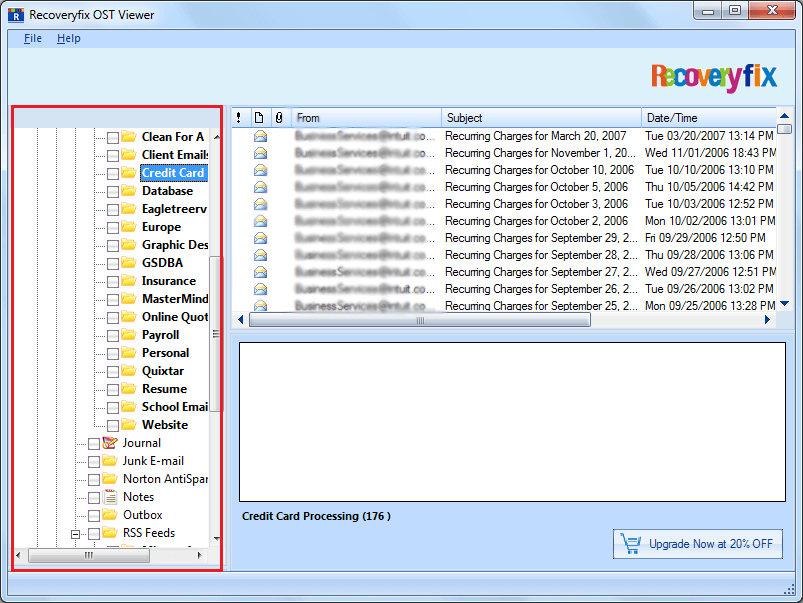Image resolution: width=803 pixels, height=603 pixels.
Task: Open the File menu
Action: pyautogui.click(x=33, y=38)
